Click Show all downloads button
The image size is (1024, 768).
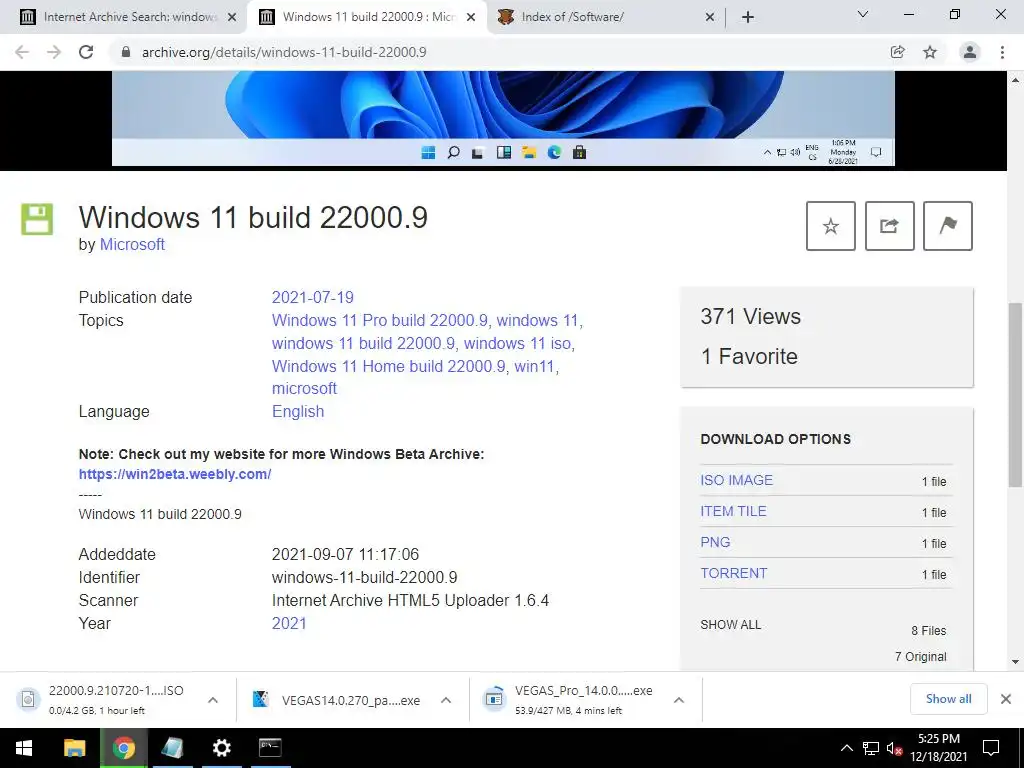pyautogui.click(x=948, y=699)
